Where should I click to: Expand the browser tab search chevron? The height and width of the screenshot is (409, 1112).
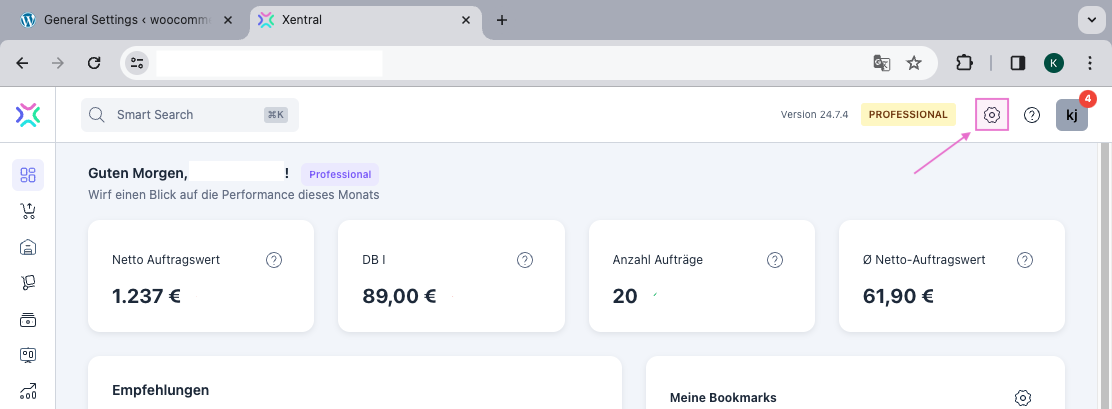1090,20
